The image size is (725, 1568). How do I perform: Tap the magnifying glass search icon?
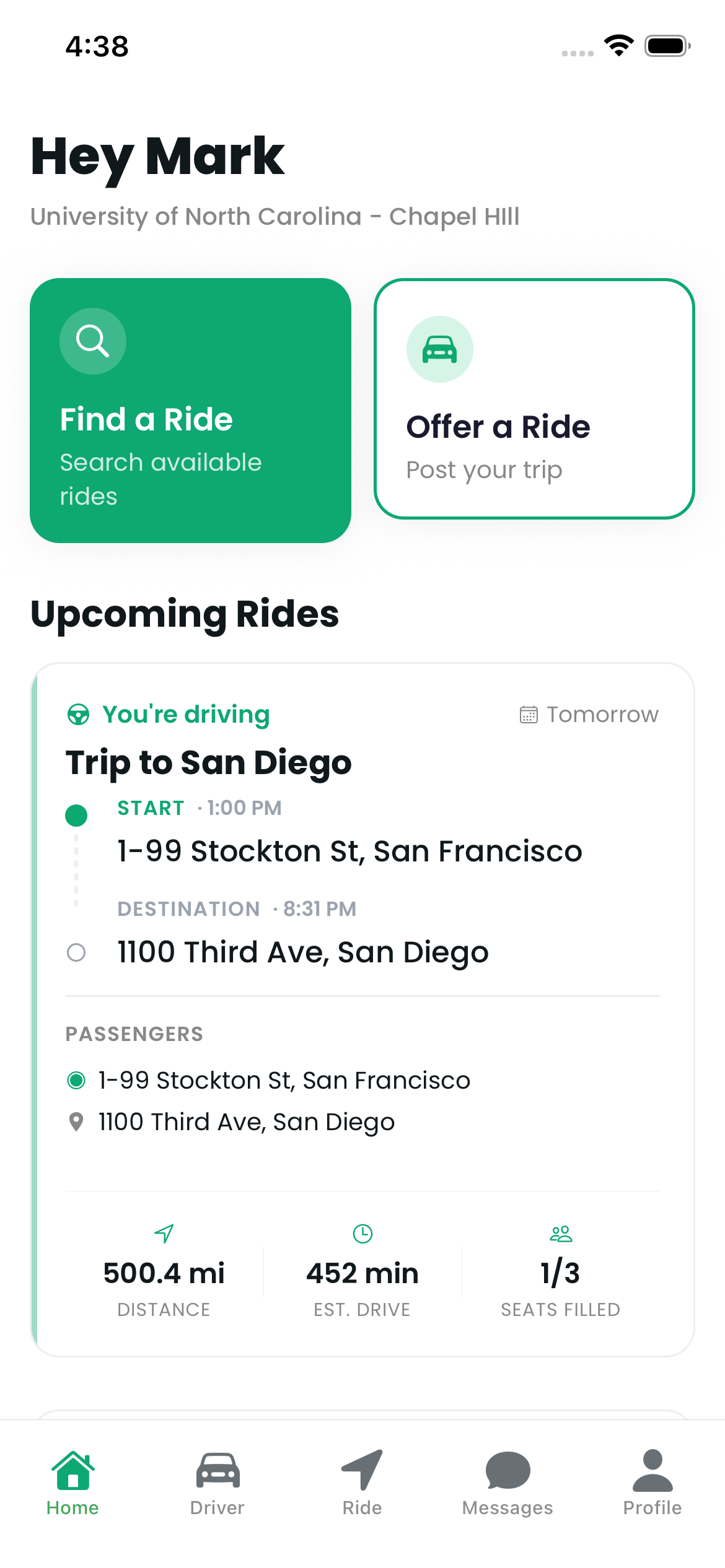click(93, 341)
